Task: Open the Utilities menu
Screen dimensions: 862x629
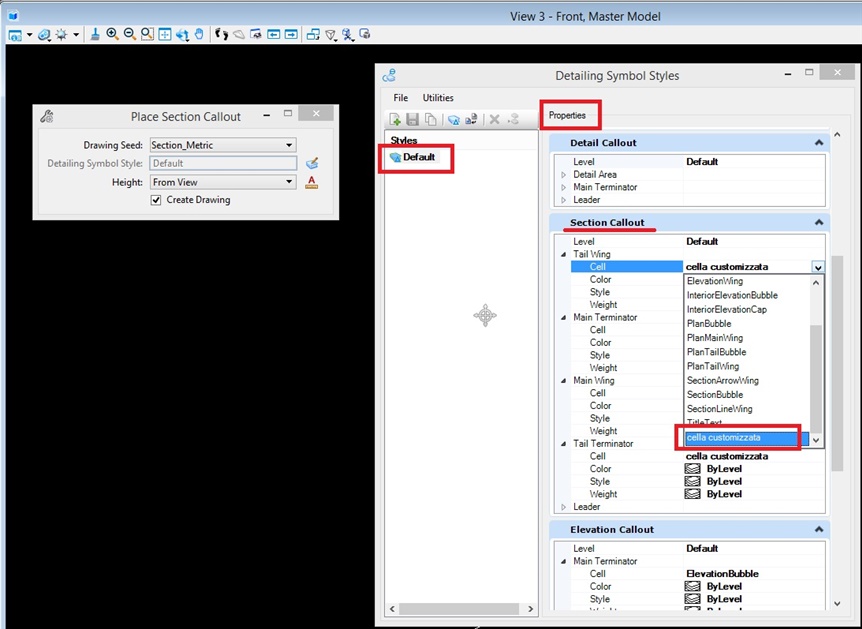Action: pos(438,97)
